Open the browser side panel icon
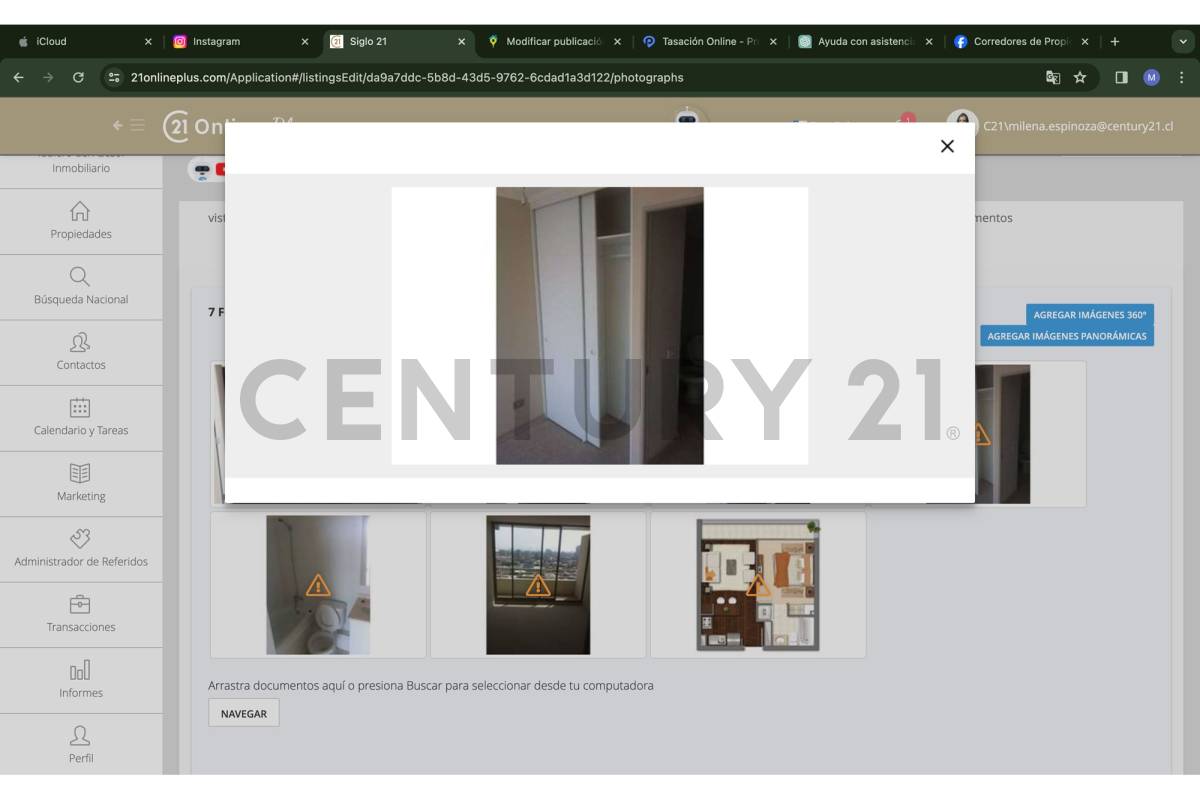 point(1121,77)
